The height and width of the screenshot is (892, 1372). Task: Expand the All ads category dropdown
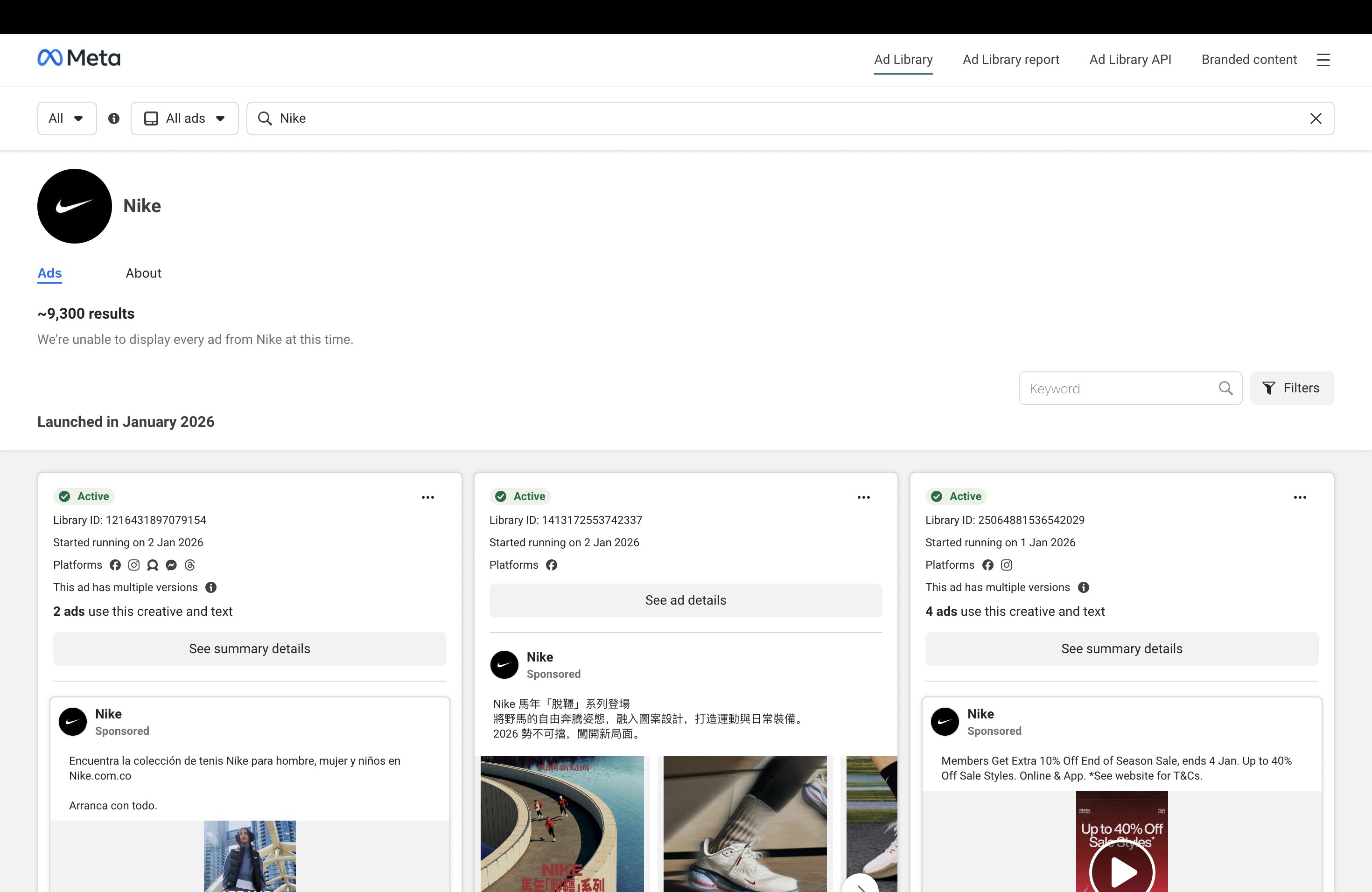coord(184,118)
